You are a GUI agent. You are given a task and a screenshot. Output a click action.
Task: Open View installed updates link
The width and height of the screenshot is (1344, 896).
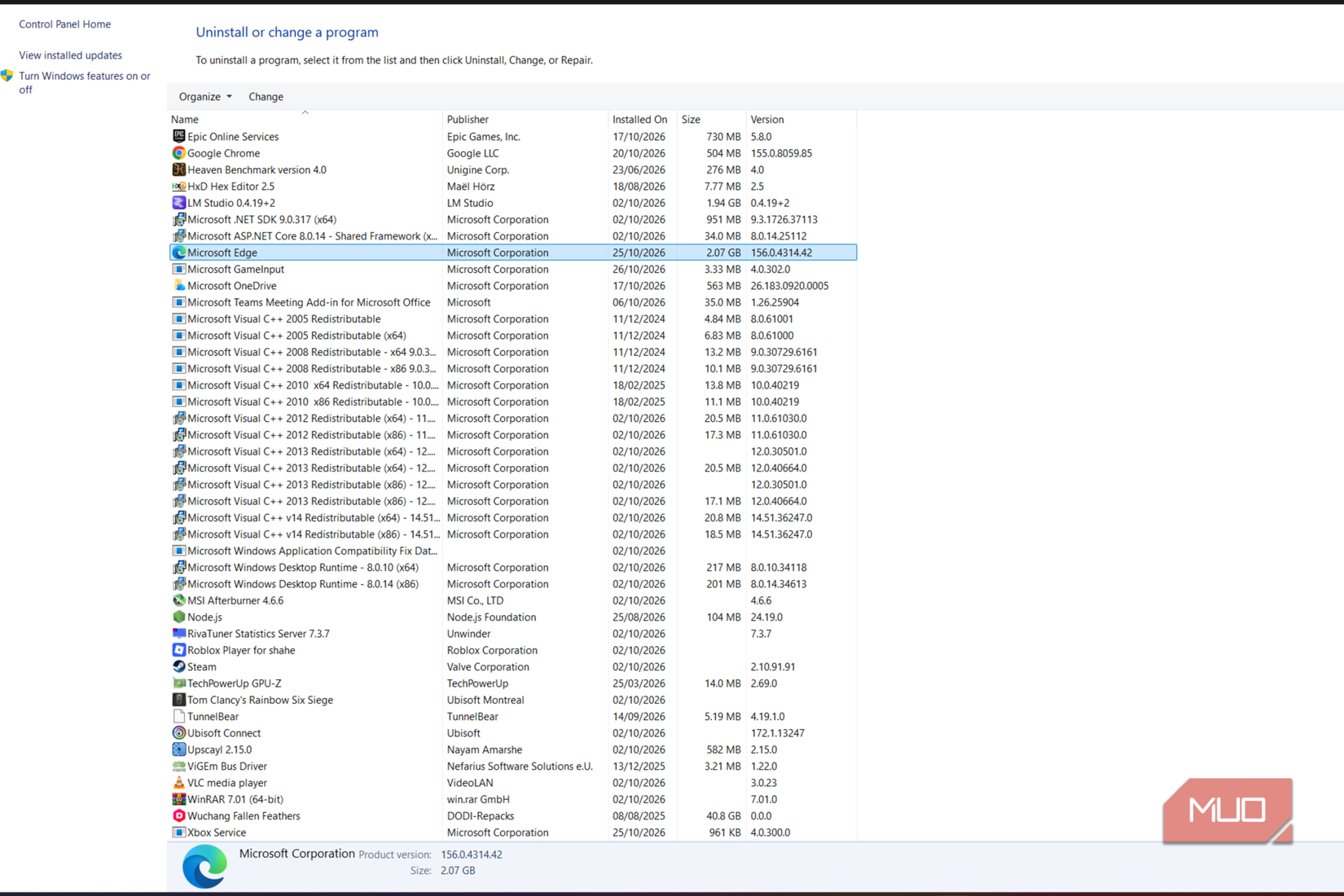(x=70, y=55)
